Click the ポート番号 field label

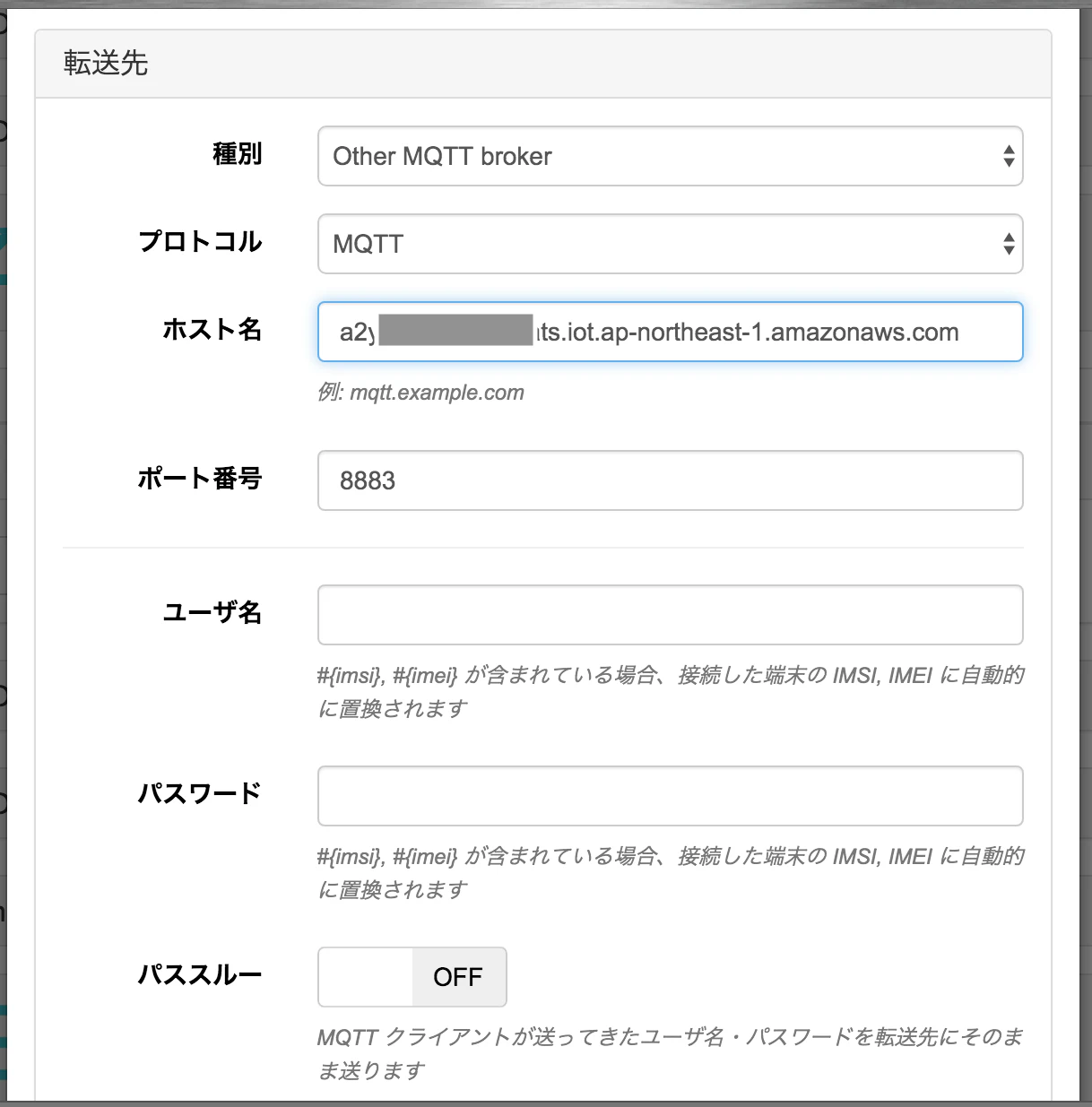tap(200, 479)
